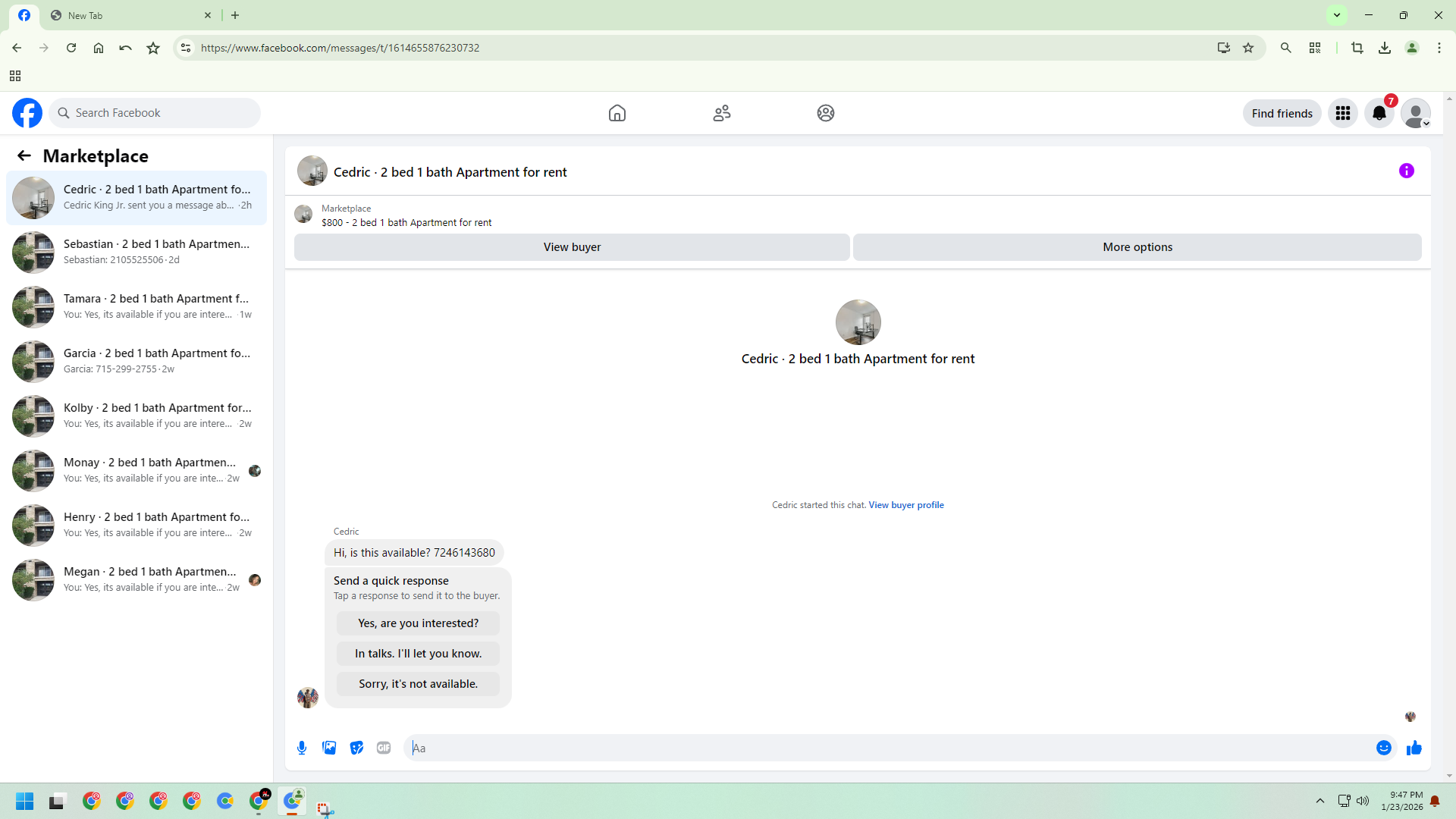Open the GIF picker icon
This screenshot has height=819, width=1456.
click(x=384, y=748)
